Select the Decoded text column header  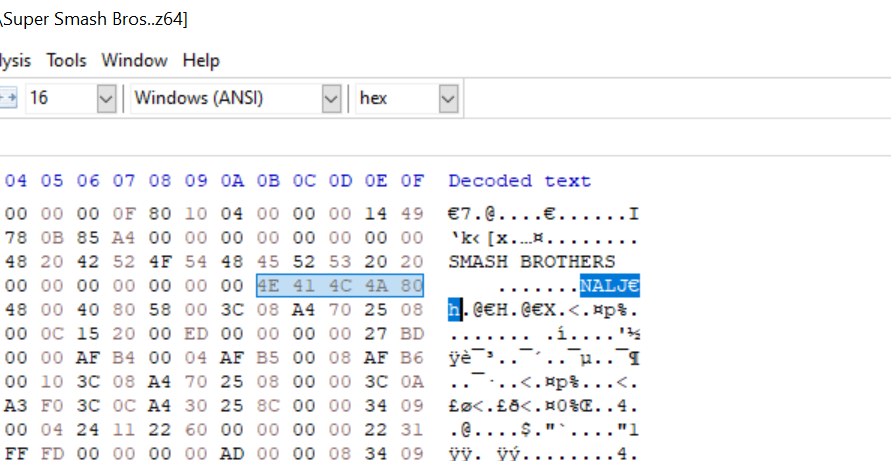click(519, 181)
